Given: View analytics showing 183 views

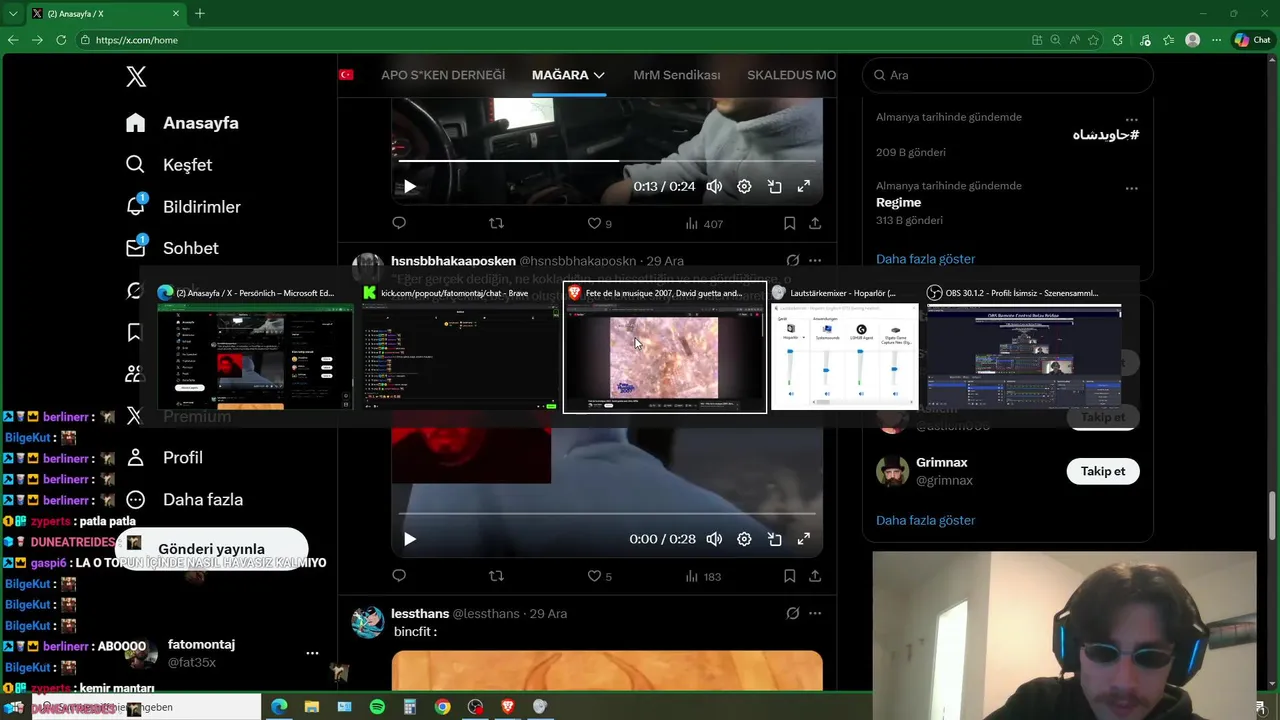Looking at the screenshot, I should coord(704,576).
